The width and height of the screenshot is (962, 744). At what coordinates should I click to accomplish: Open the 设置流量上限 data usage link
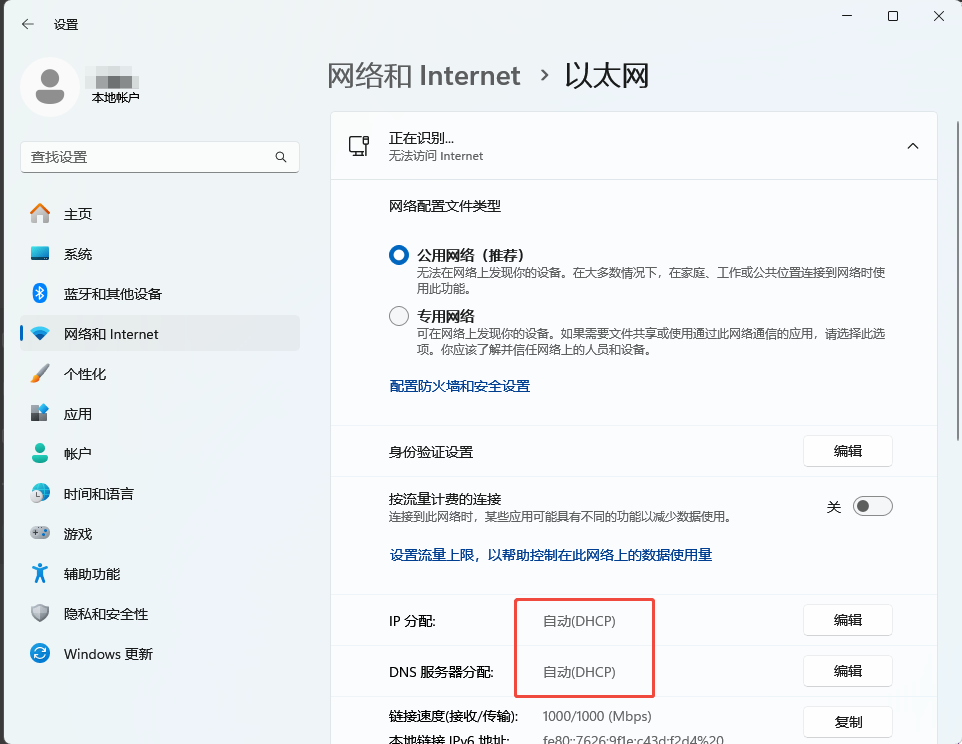[x=550, y=555]
